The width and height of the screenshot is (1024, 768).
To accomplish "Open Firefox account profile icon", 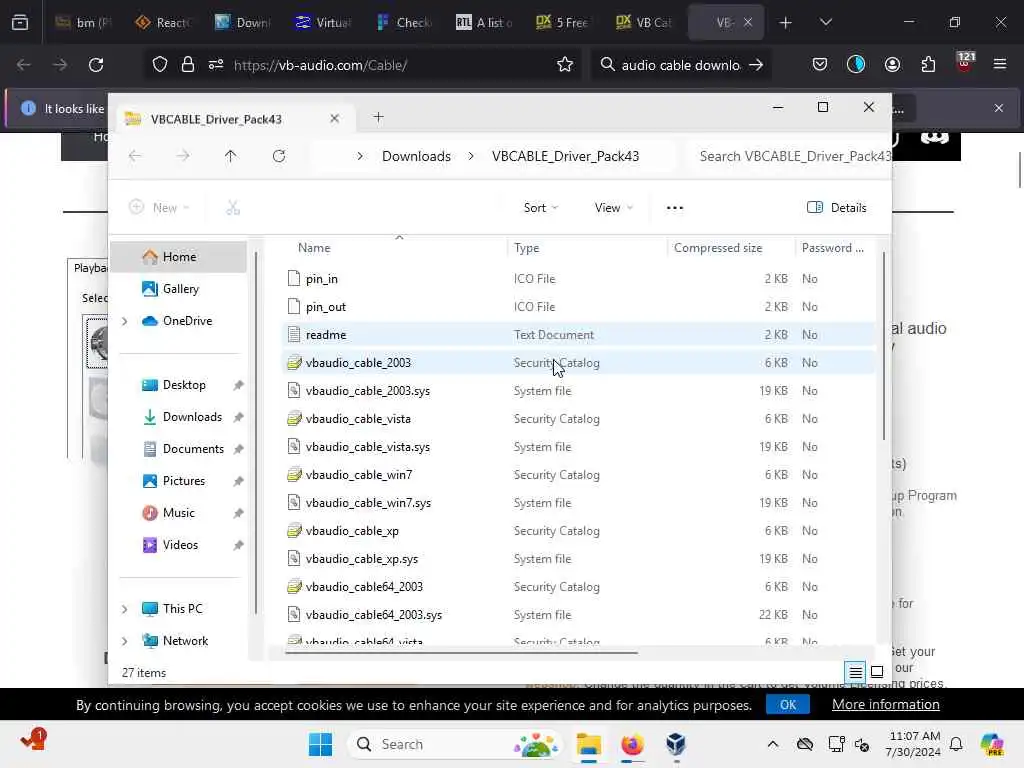I will tap(892, 65).
